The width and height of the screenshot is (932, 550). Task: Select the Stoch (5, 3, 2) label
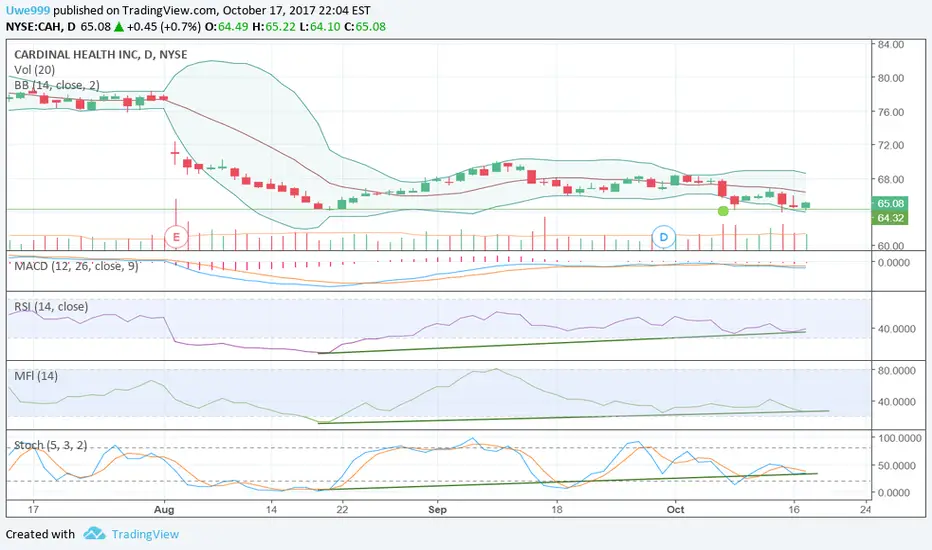pyautogui.click(x=51, y=445)
